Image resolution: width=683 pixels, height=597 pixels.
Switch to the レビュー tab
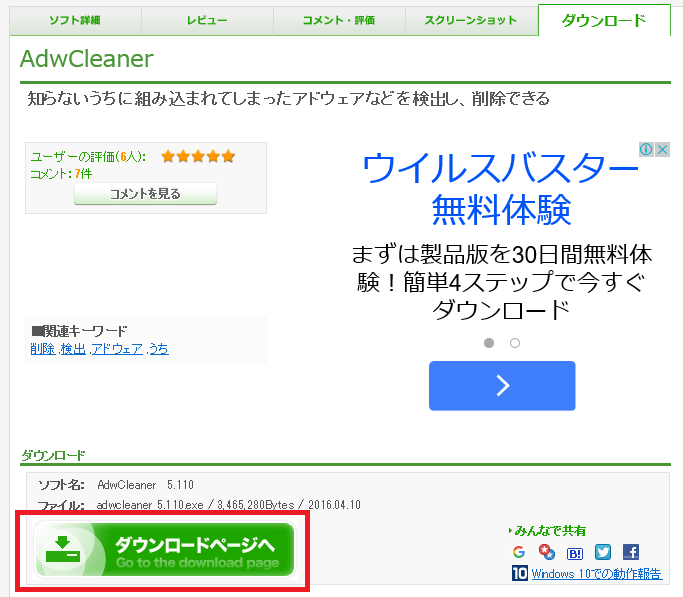point(207,20)
